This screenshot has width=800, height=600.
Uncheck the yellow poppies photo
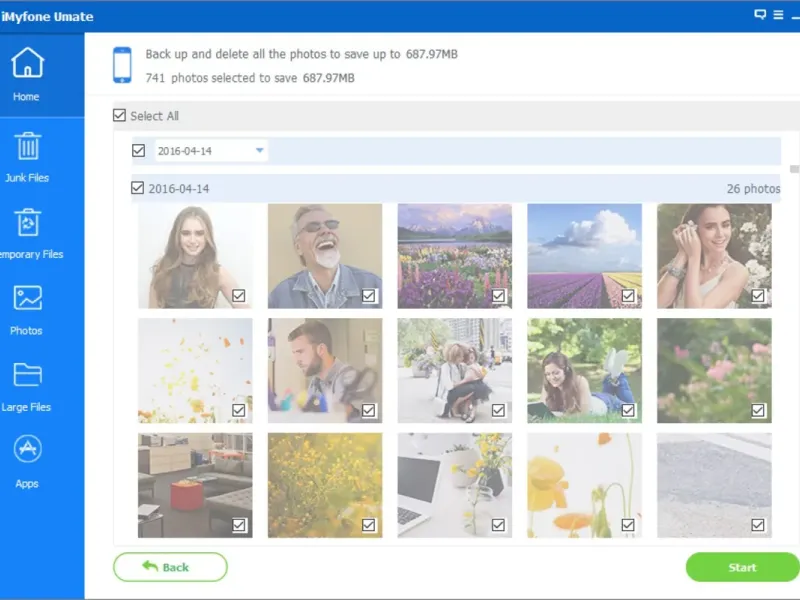628,525
